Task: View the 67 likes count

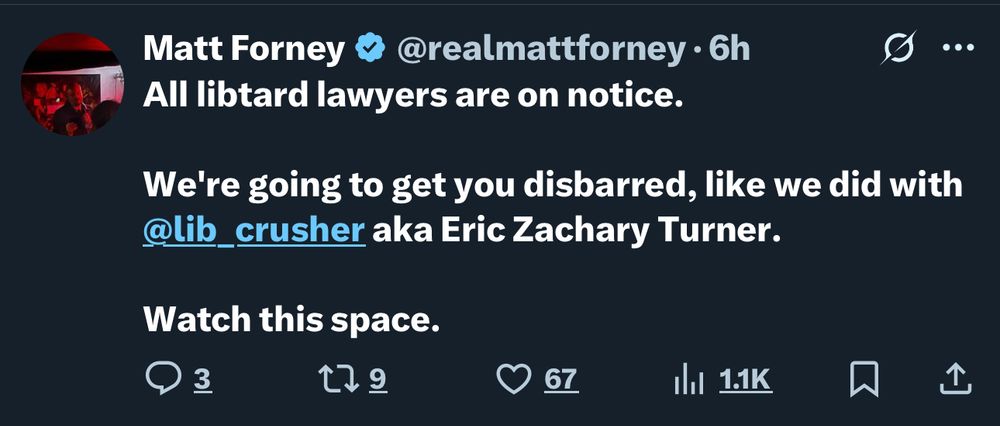Action: click(561, 380)
